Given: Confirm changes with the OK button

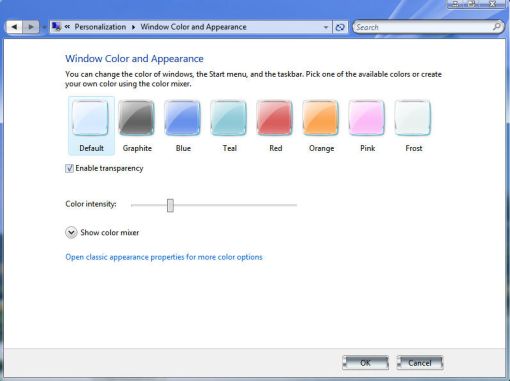Looking at the screenshot, I should click(366, 363).
